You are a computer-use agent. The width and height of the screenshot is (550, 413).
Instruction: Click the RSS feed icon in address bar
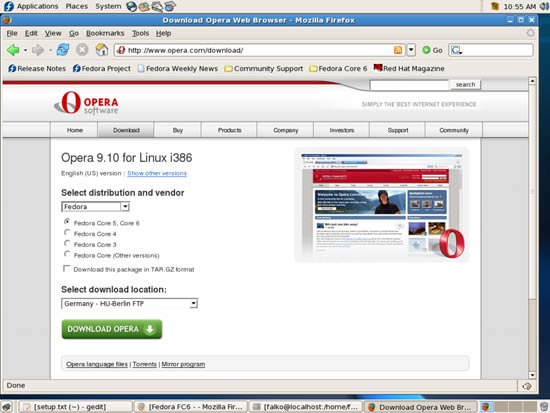(398, 50)
